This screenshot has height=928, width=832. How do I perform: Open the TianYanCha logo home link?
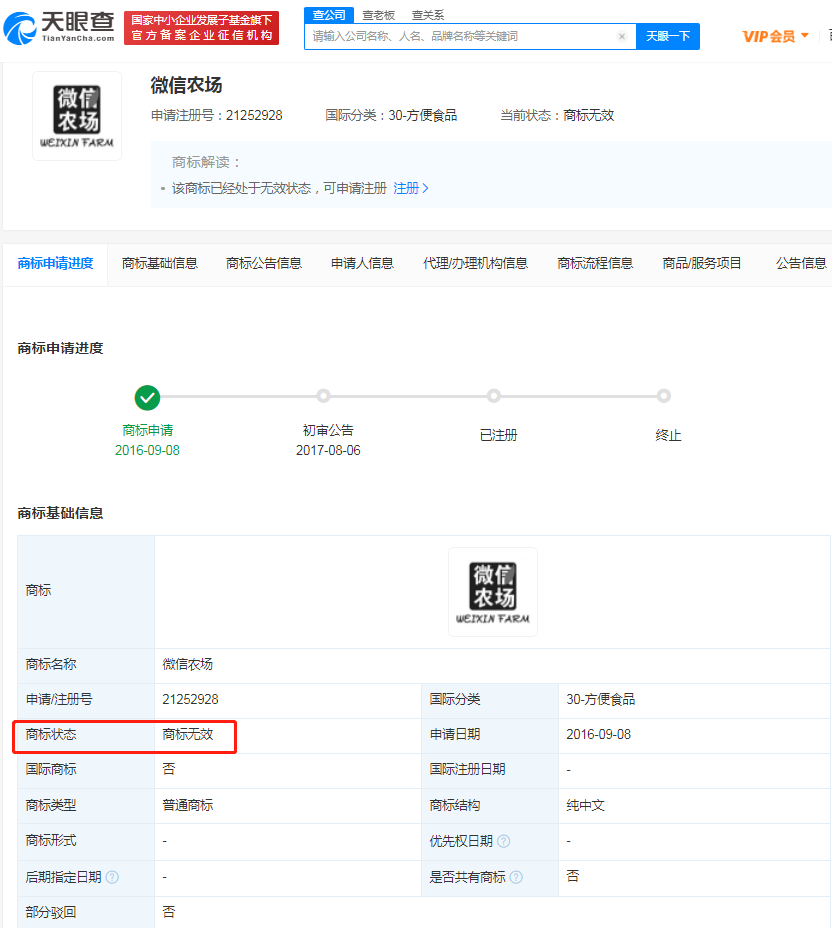(59, 28)
